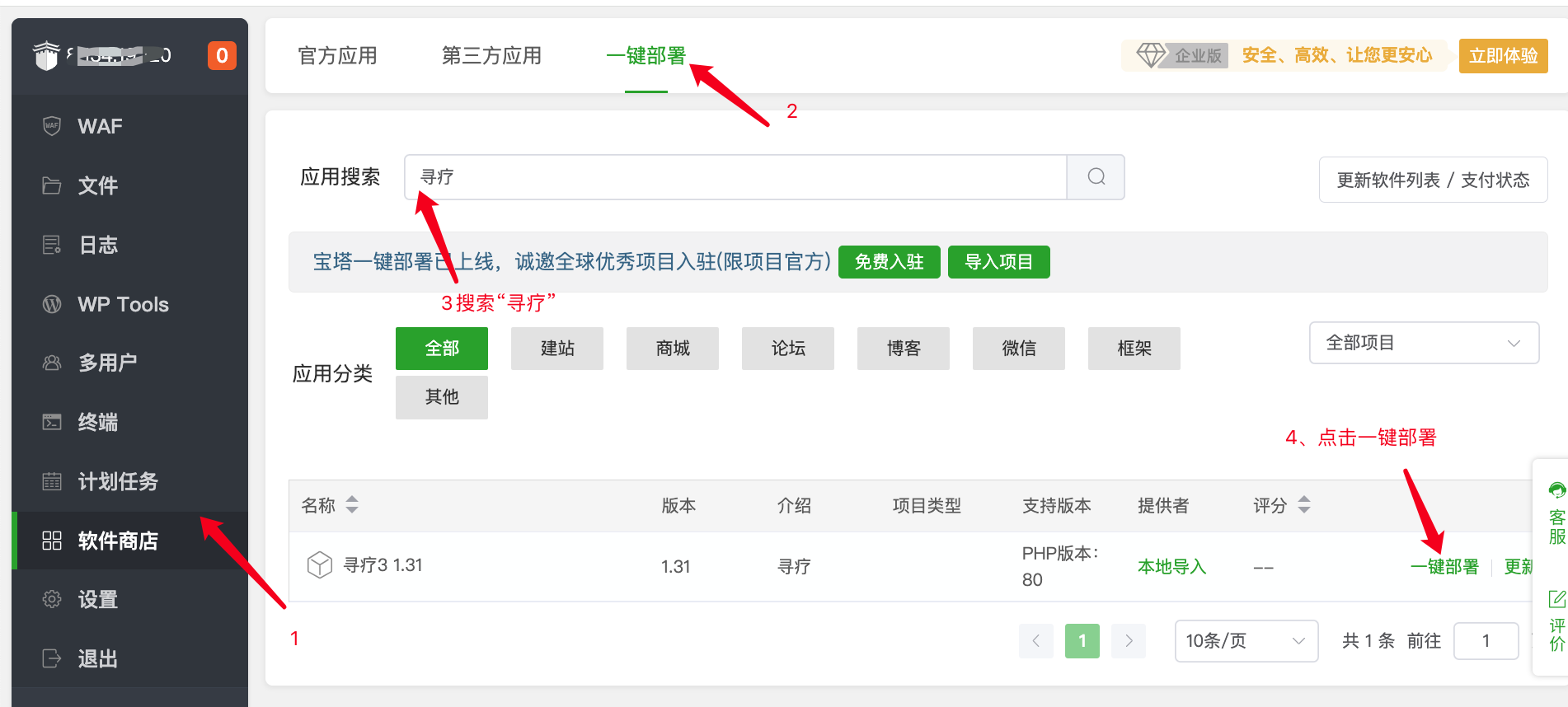This screenshot has height=707, width=1568.
Task: Click 一键部署 link for 寻疗3 row
Action: click(x=1444, y=567)
